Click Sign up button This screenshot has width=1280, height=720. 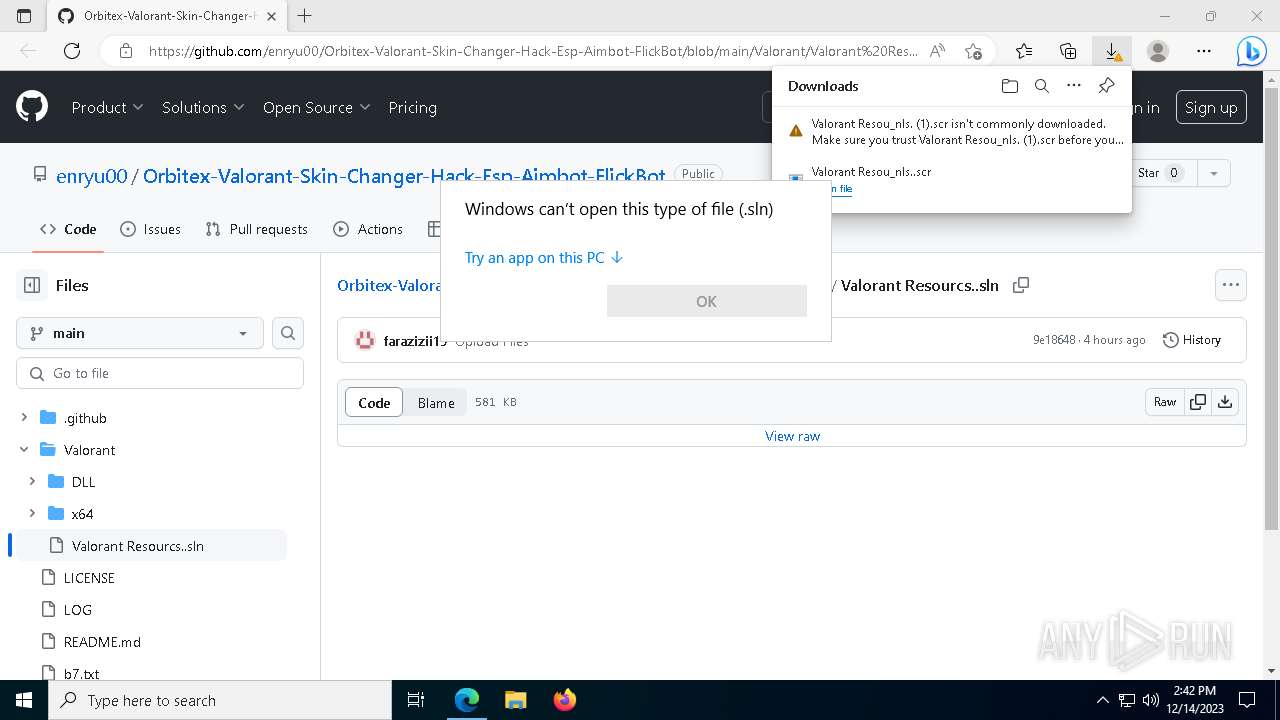pyautogui.click(x=1211, y=107)
